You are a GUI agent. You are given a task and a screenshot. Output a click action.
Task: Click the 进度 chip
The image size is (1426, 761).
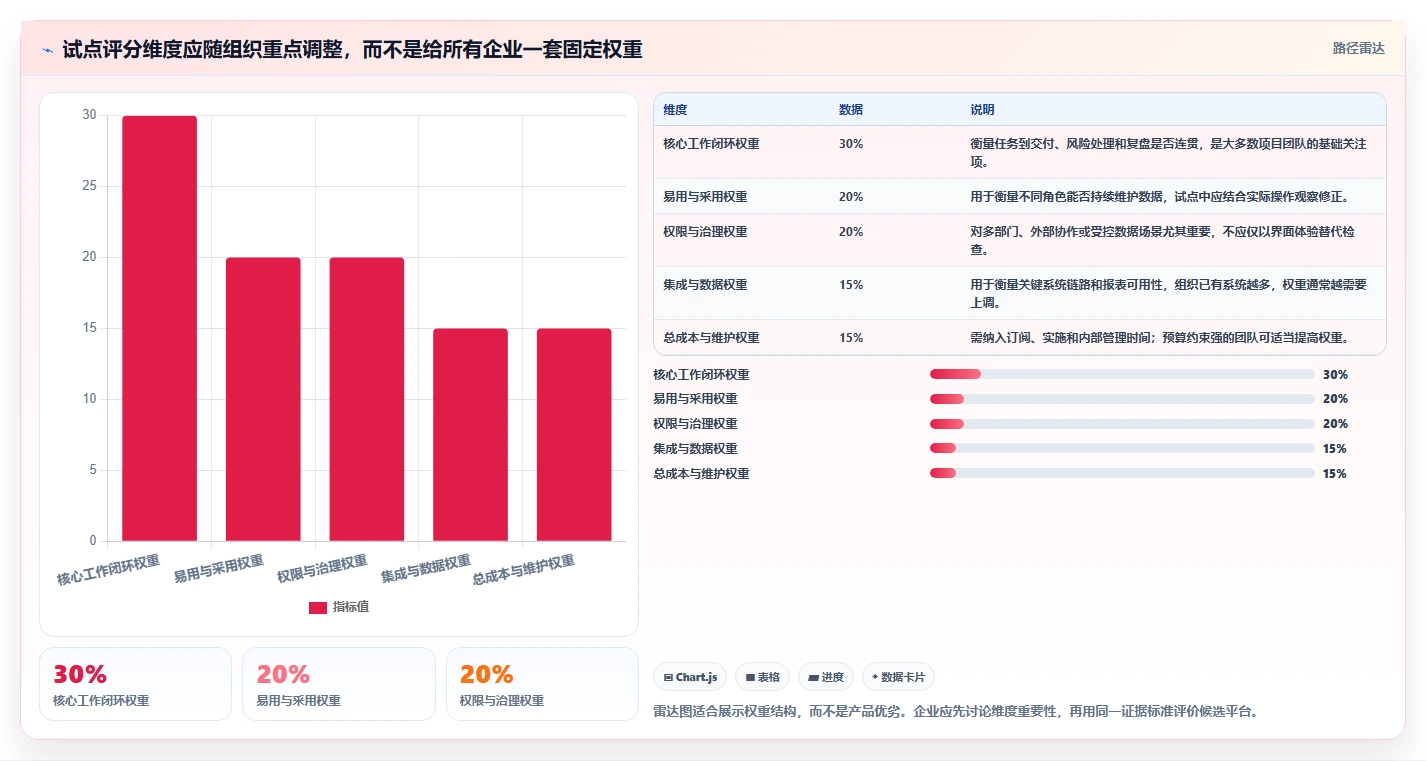pos(826,677)
